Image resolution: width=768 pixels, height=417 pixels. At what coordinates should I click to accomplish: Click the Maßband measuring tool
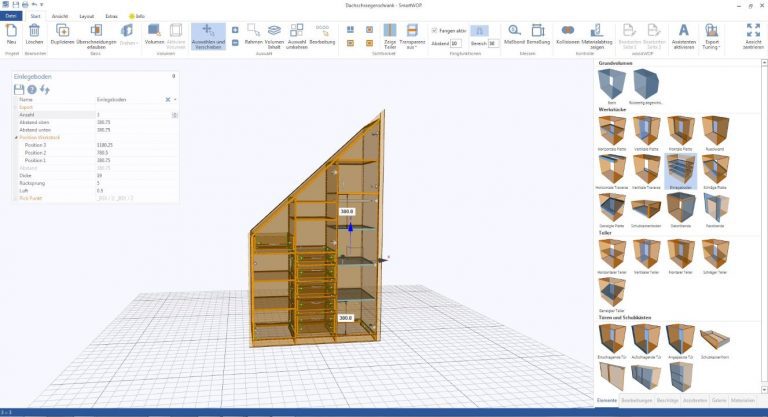tap(514, 33)
